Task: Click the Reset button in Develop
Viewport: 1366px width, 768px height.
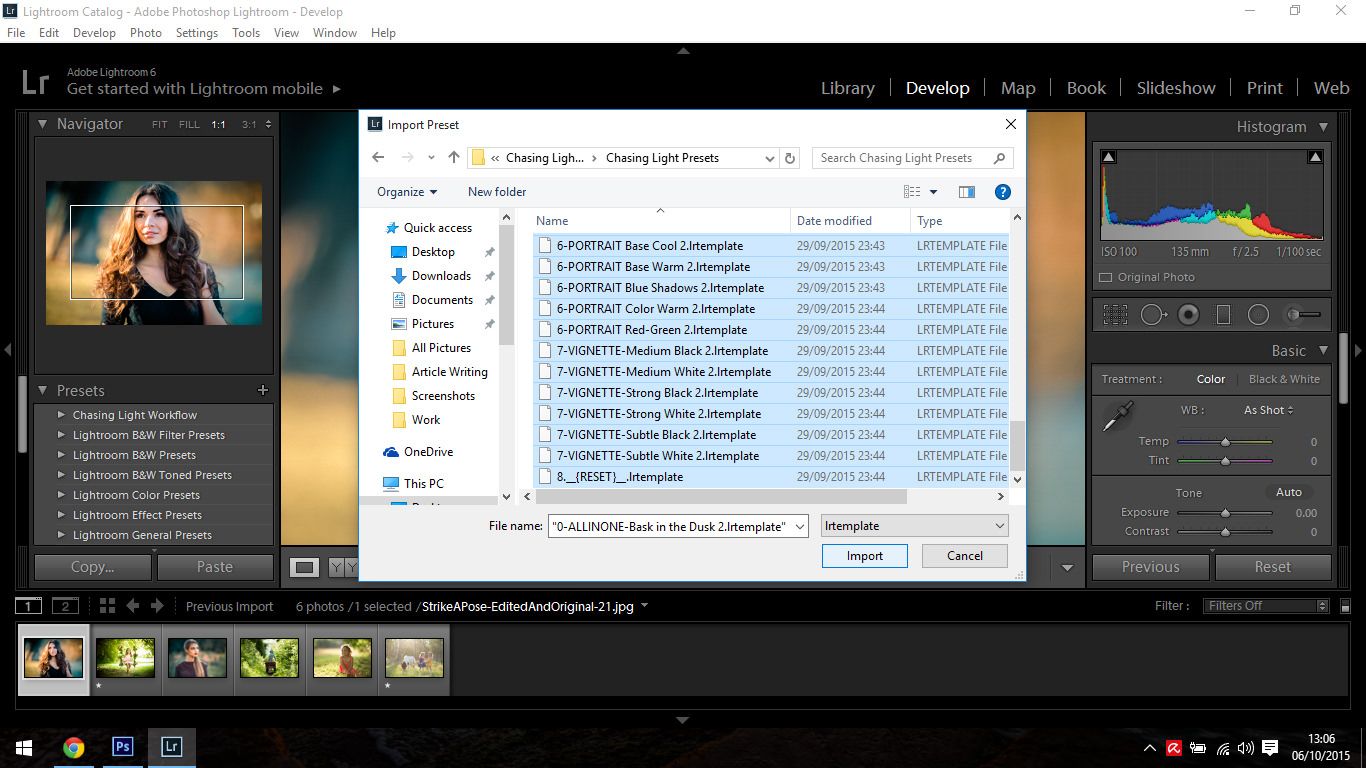Action: tap(1273, 567)
